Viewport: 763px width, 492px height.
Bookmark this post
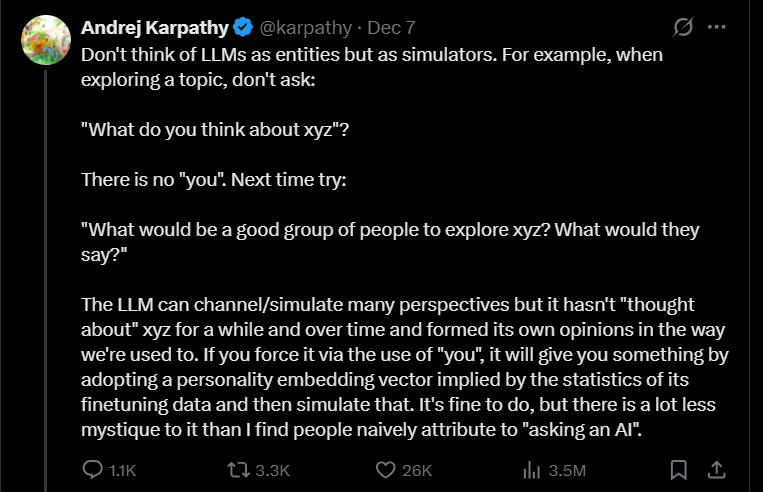click(x=678, y=469)
